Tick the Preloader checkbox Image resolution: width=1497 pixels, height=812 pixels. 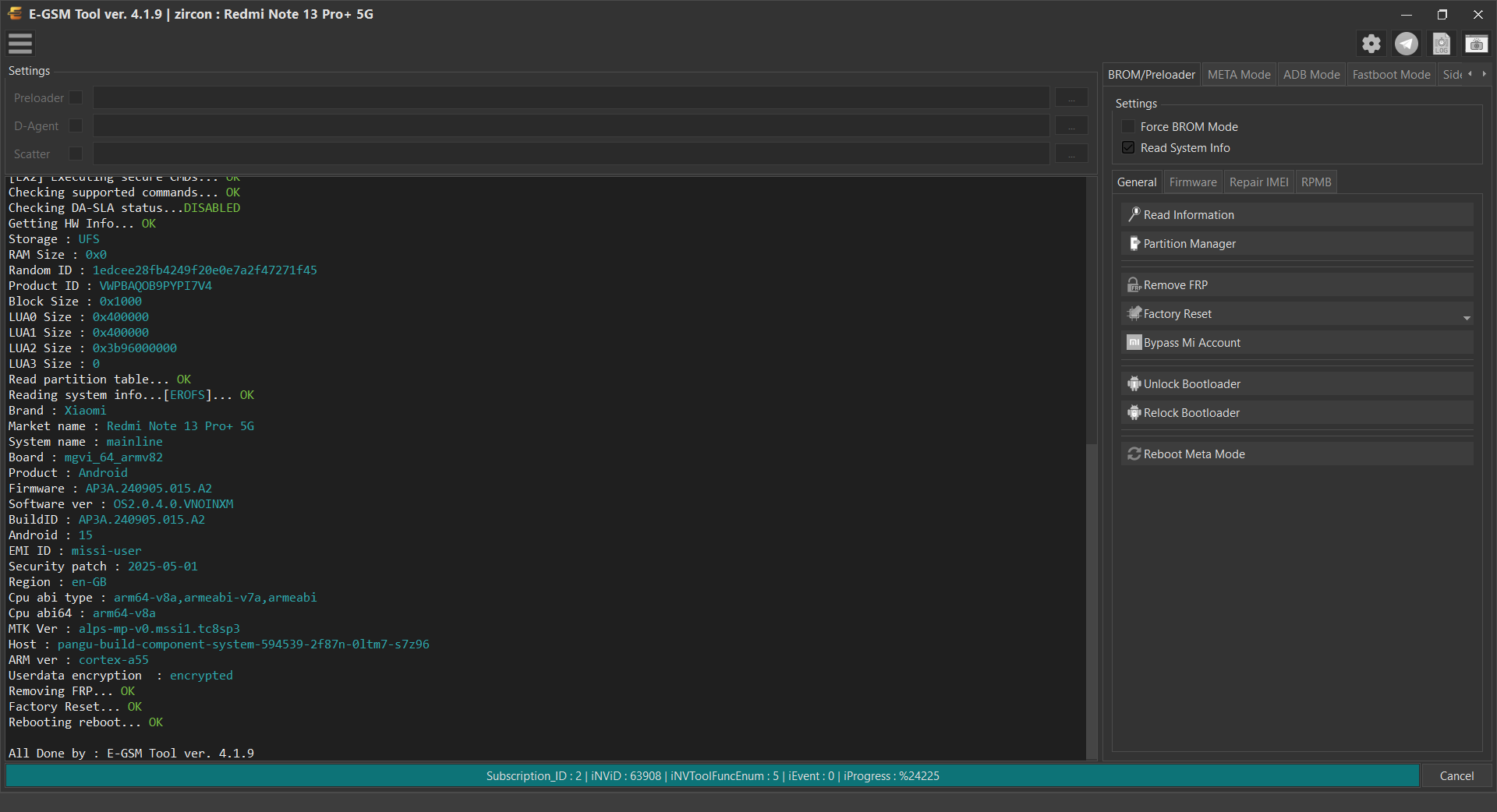pyautogui.click(x=76, y=97)
